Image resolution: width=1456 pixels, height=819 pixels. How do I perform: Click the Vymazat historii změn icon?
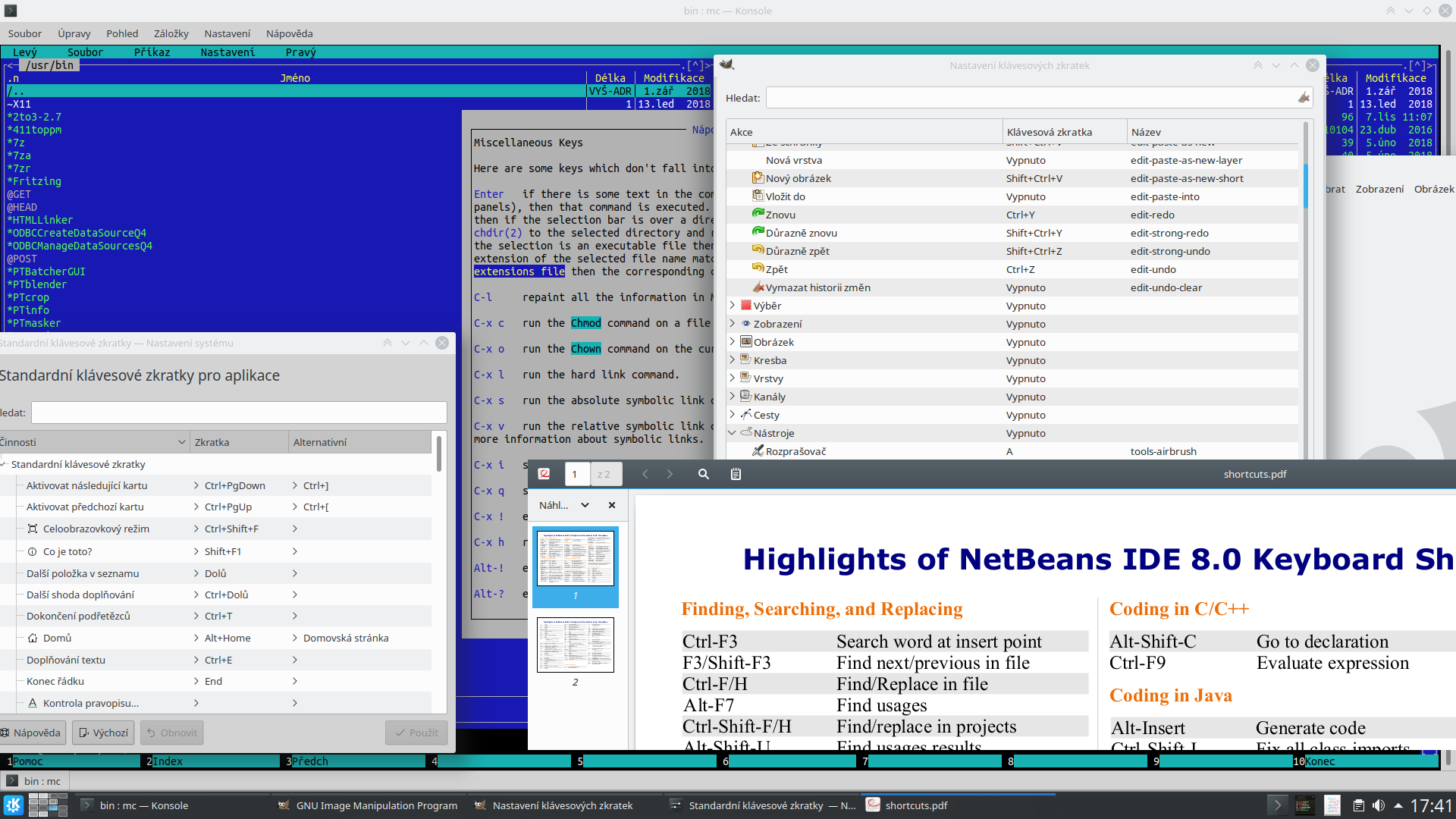coord(758,287)
